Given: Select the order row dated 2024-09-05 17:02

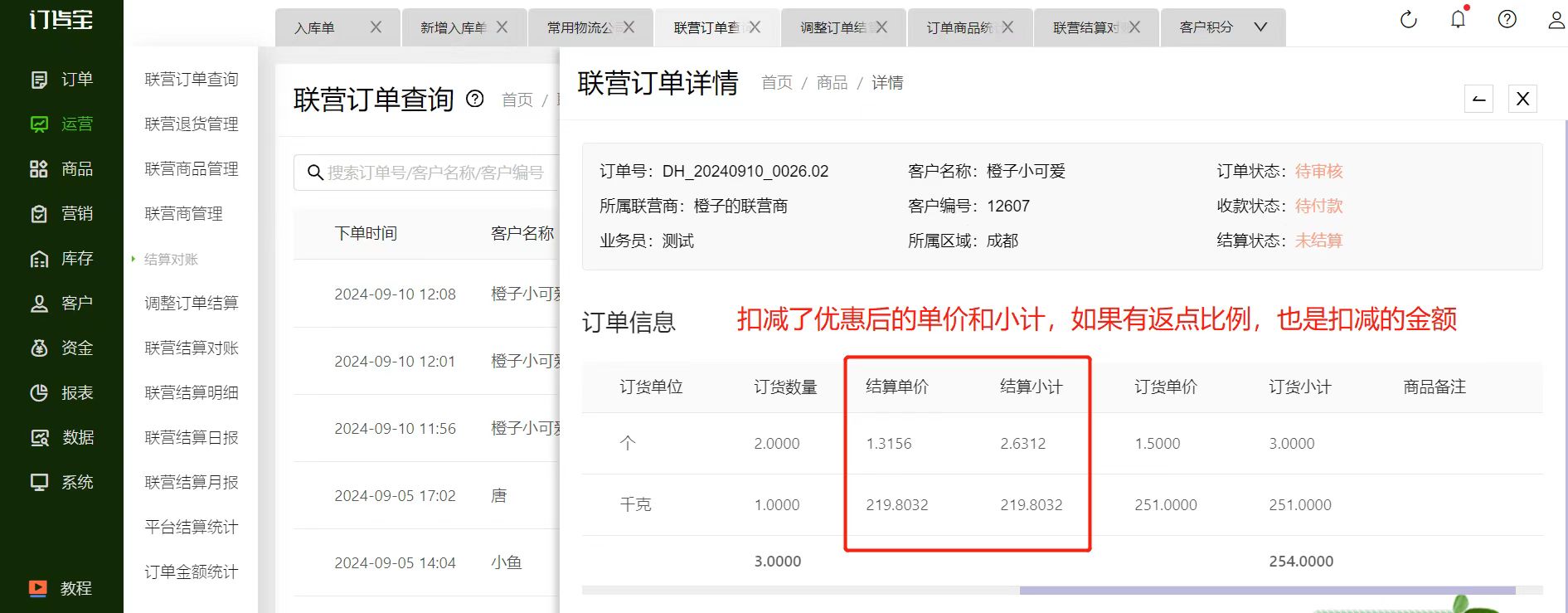Looking at the screenshot, I should click(426, 495).
